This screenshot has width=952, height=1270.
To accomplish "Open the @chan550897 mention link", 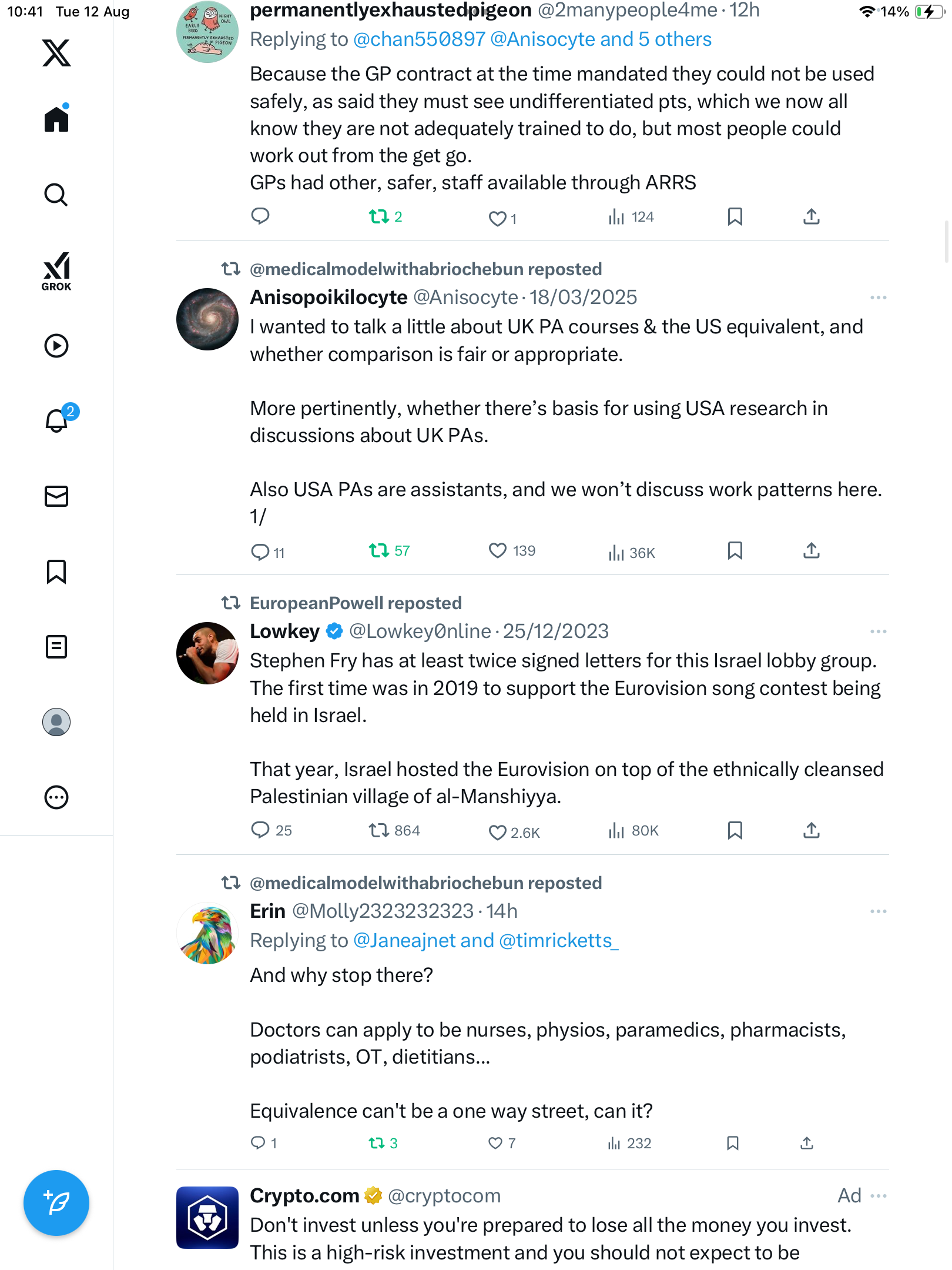I will click(420, 39).
